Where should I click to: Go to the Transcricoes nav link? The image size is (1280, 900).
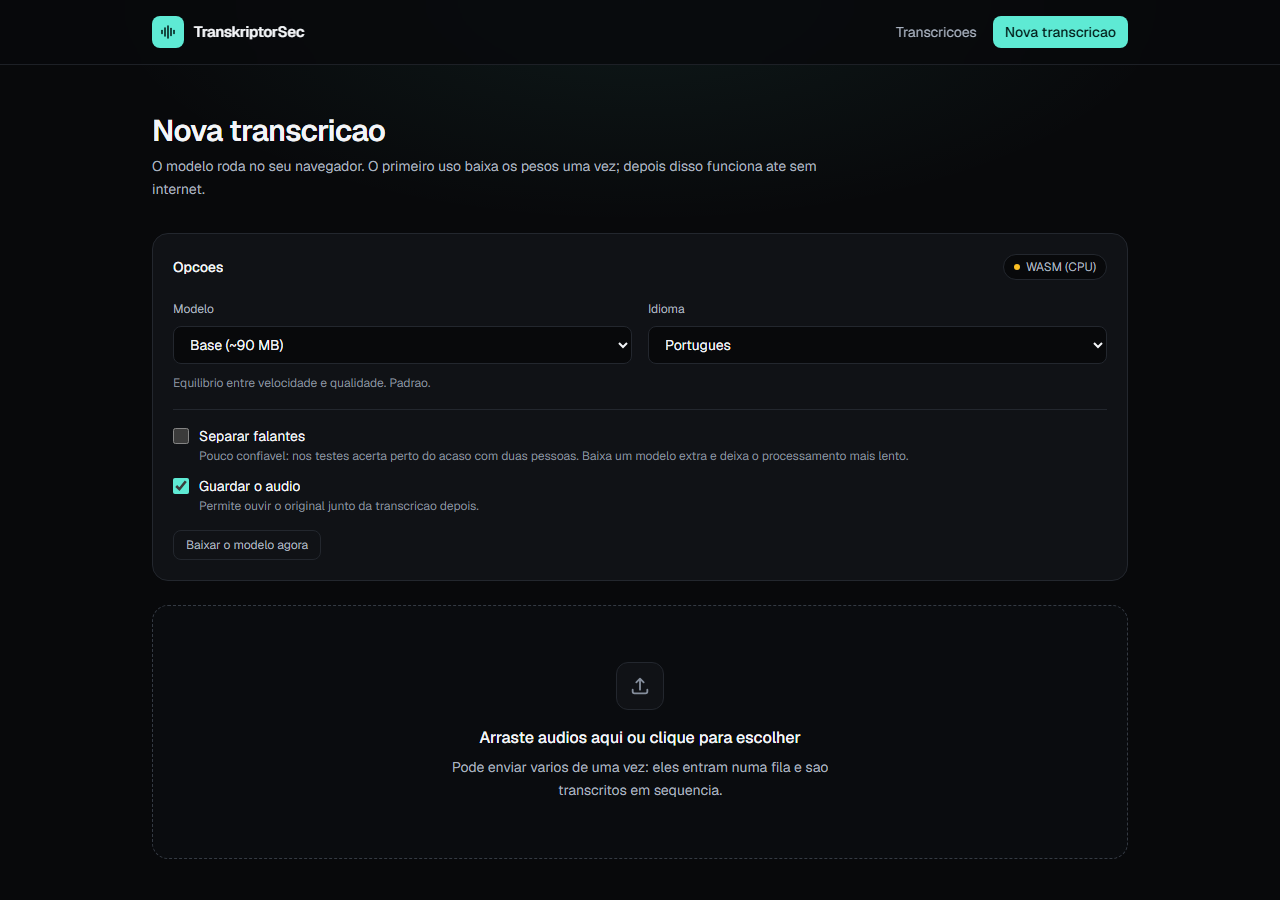tap(936, 32)
